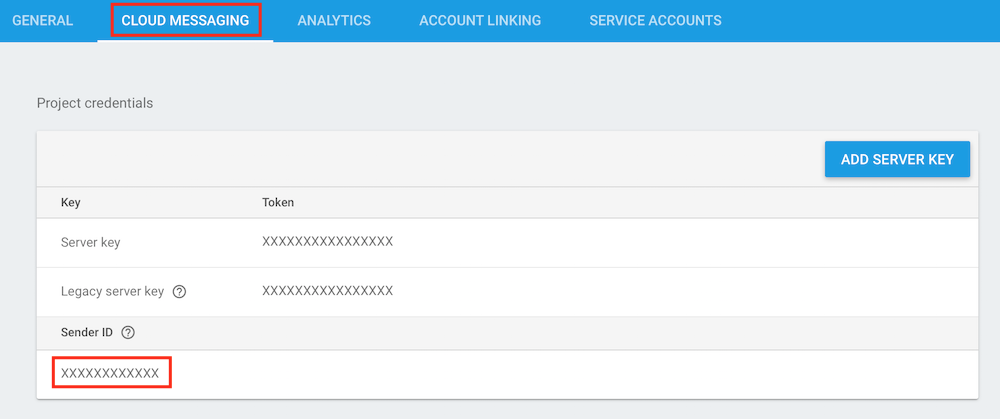
Task: Select the Cloud Messaging tab
Action: (185, 20)
